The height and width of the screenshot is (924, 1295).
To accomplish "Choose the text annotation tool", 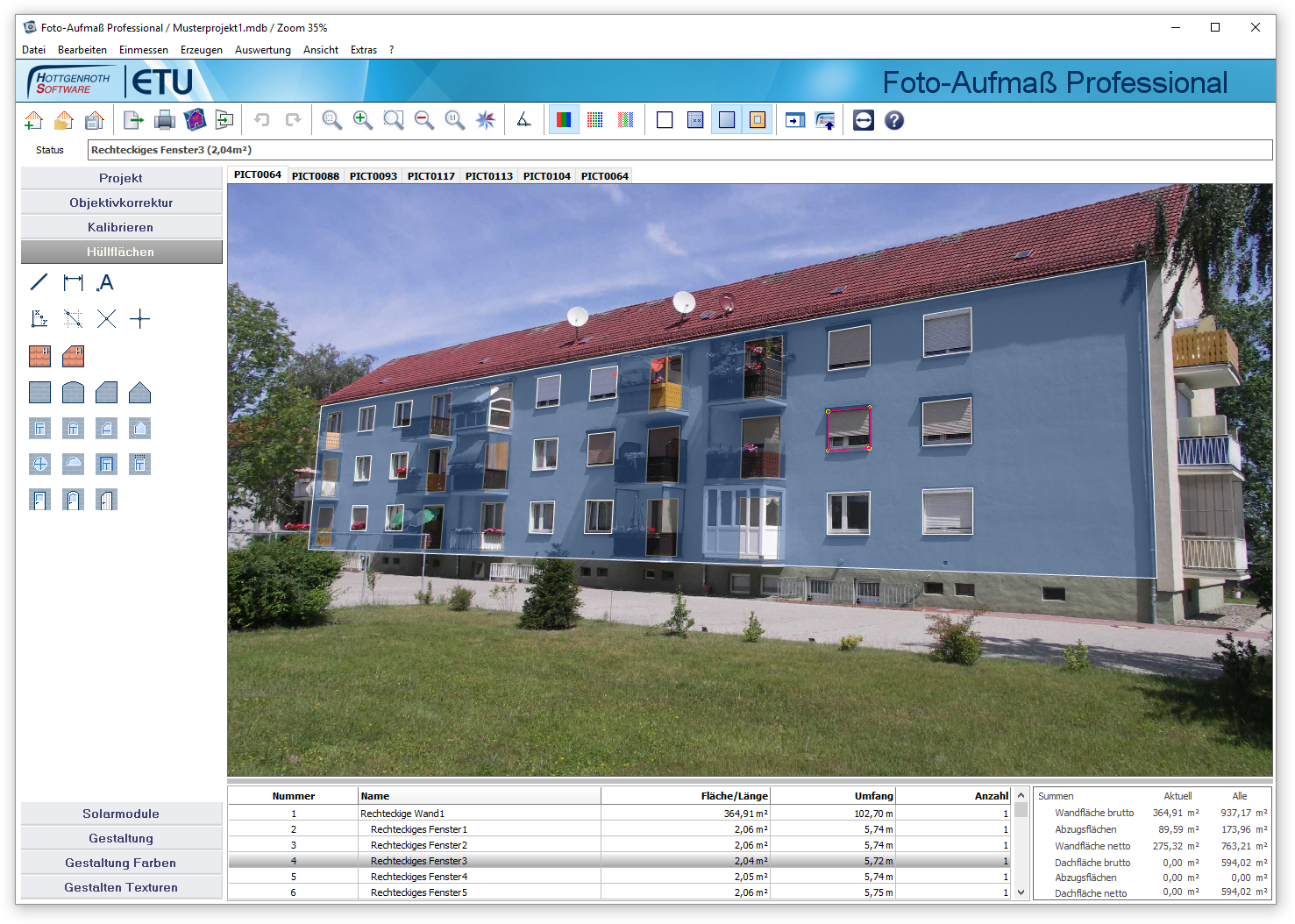I will tap(106, 282).
